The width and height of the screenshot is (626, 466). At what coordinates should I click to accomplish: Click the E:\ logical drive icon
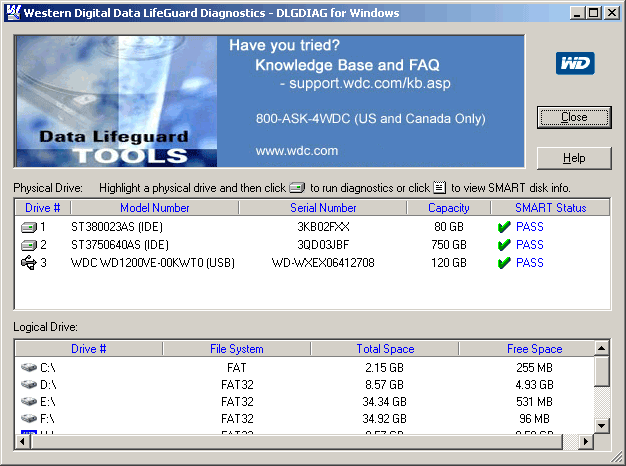(29, 401)
